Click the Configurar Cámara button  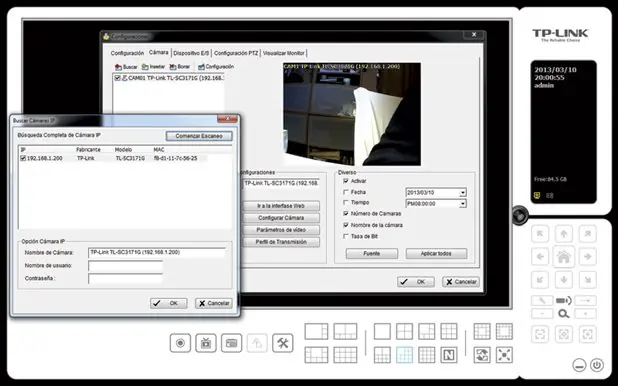[281, 218]
